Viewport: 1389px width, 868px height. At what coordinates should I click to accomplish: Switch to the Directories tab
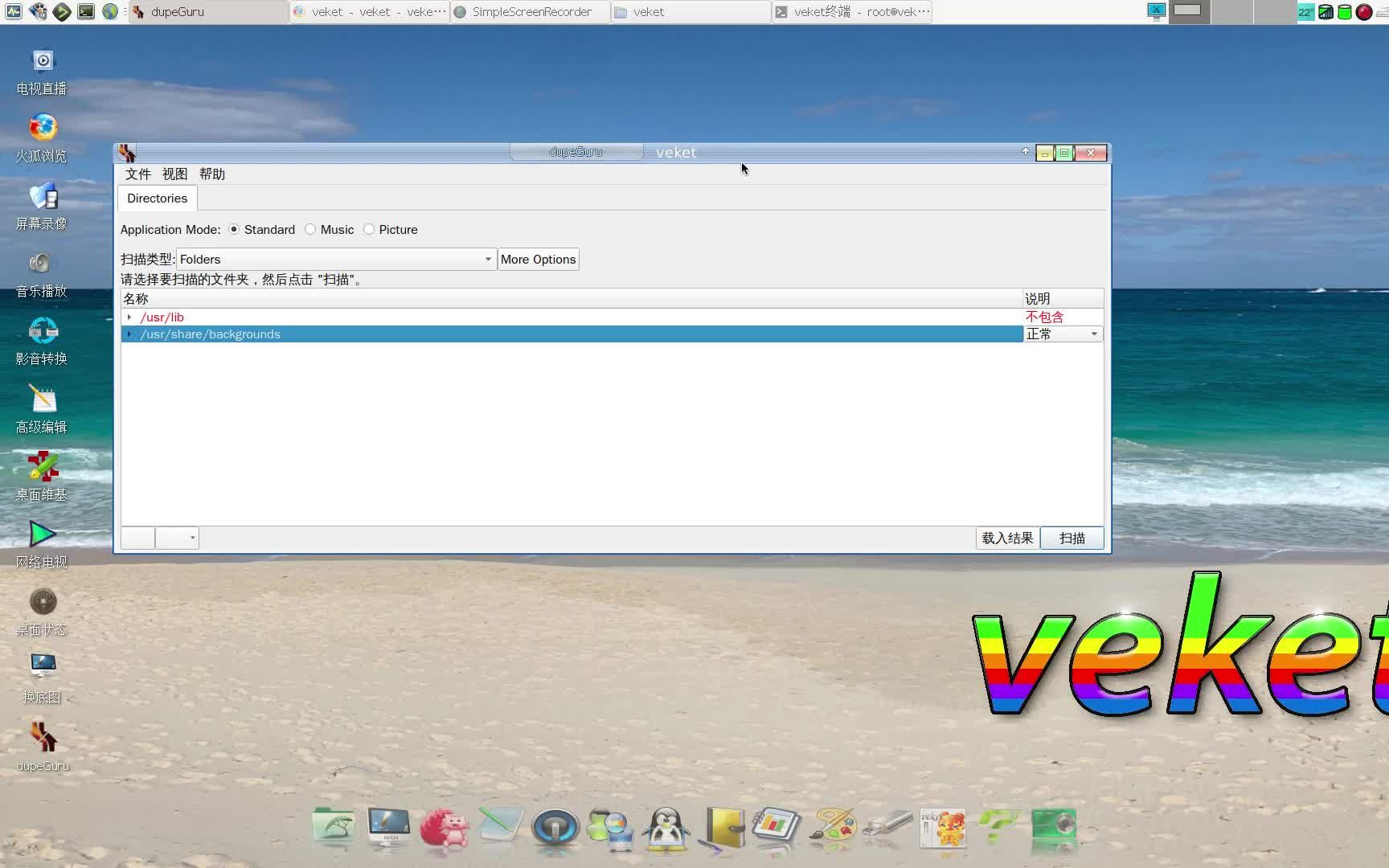(x=158, y=199)
